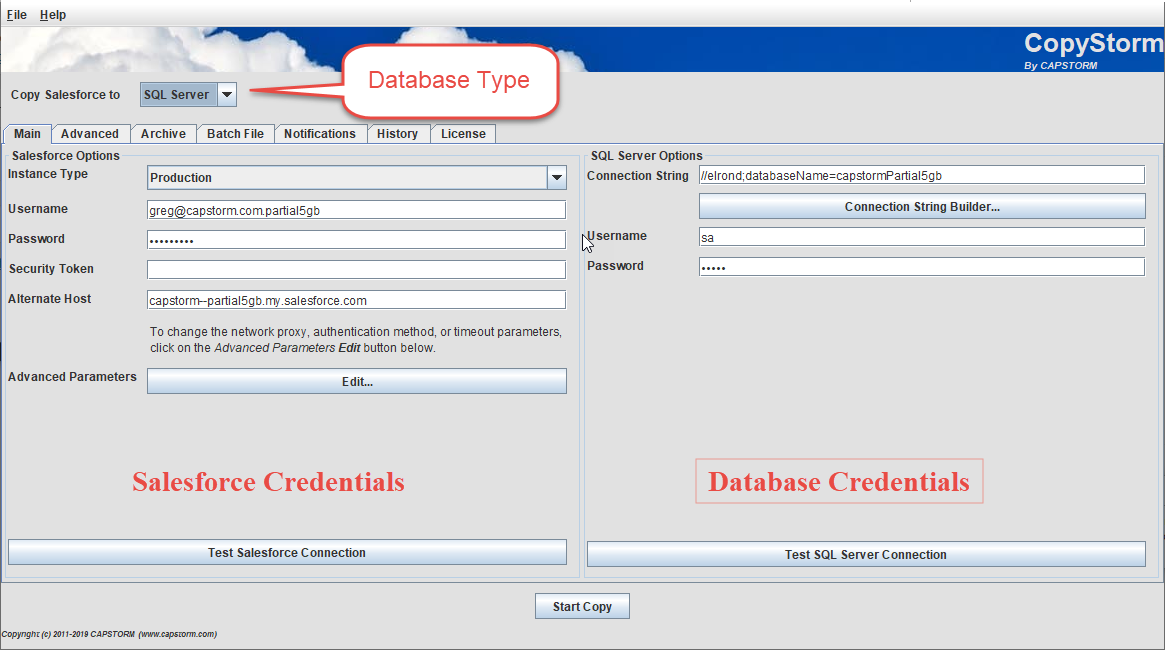
Task: Select the Security Token input field
Action: tap(357, 270)
